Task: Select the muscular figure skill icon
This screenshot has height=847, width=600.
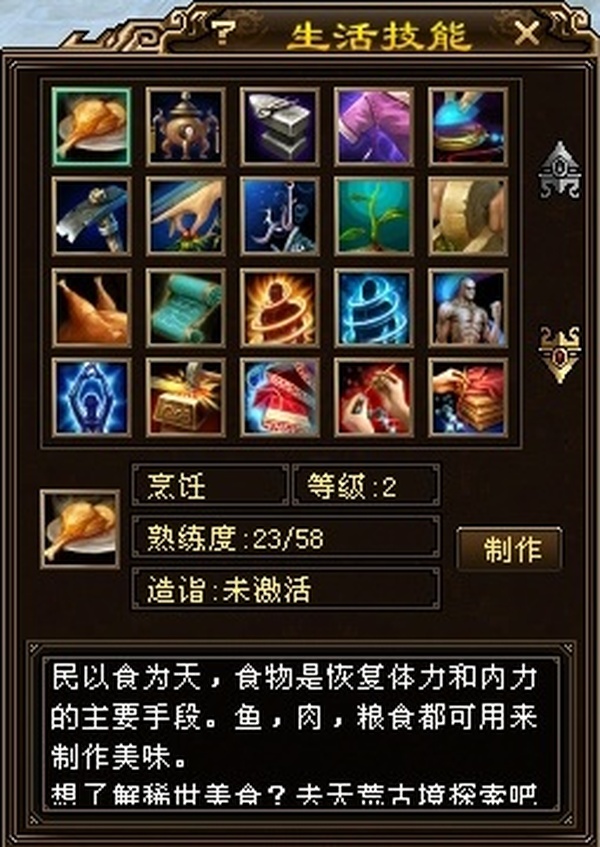Action: 468,308
